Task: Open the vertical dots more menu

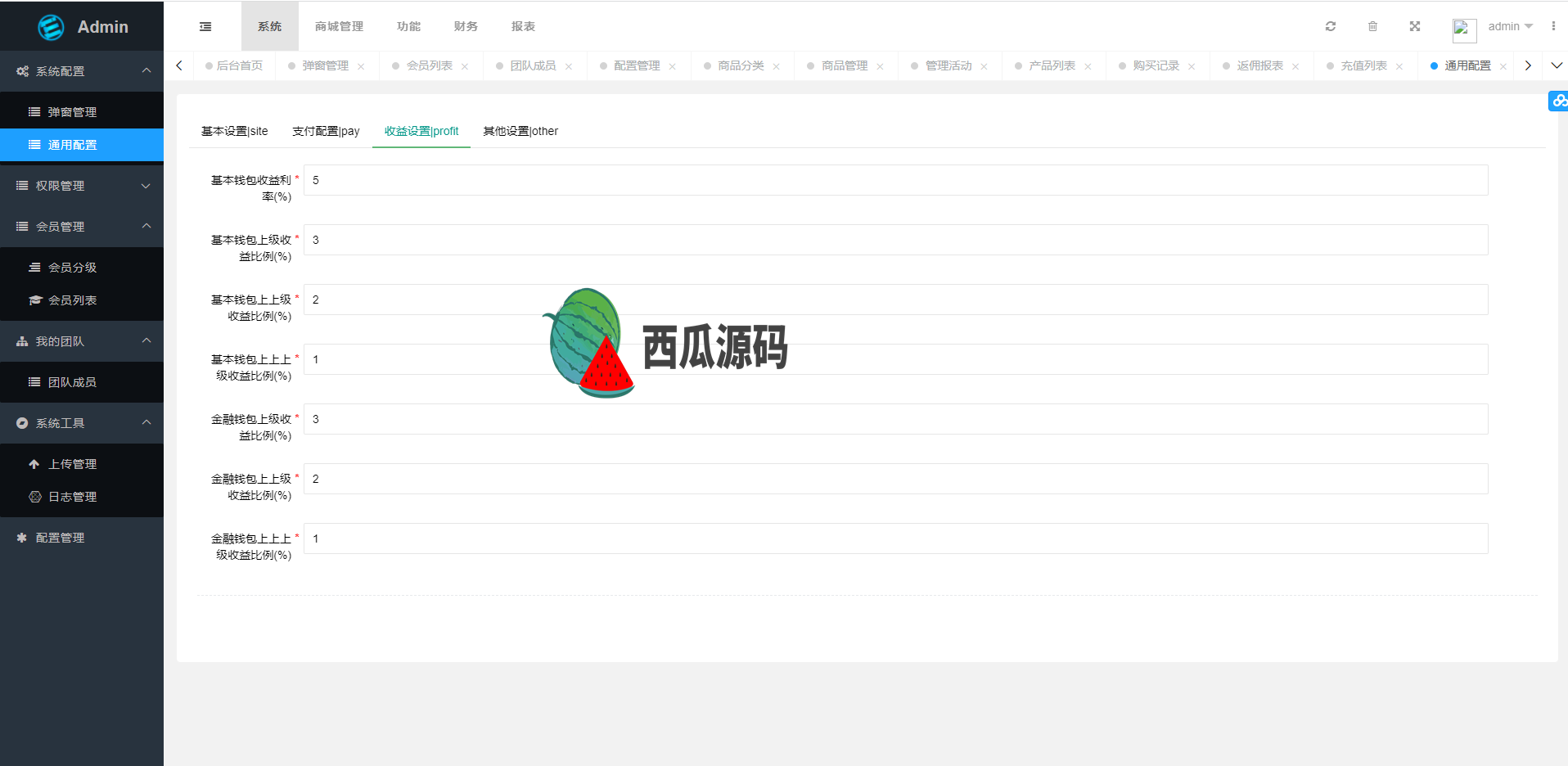Action: coord(1553,26)
